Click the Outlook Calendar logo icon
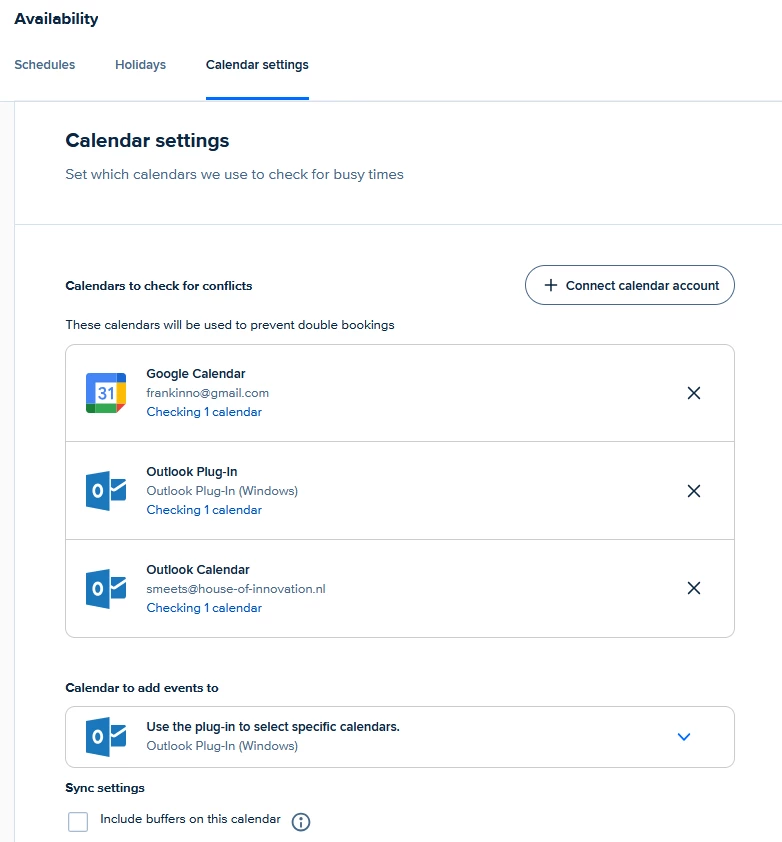The image size is (782, 842). [x=106, y=589]
